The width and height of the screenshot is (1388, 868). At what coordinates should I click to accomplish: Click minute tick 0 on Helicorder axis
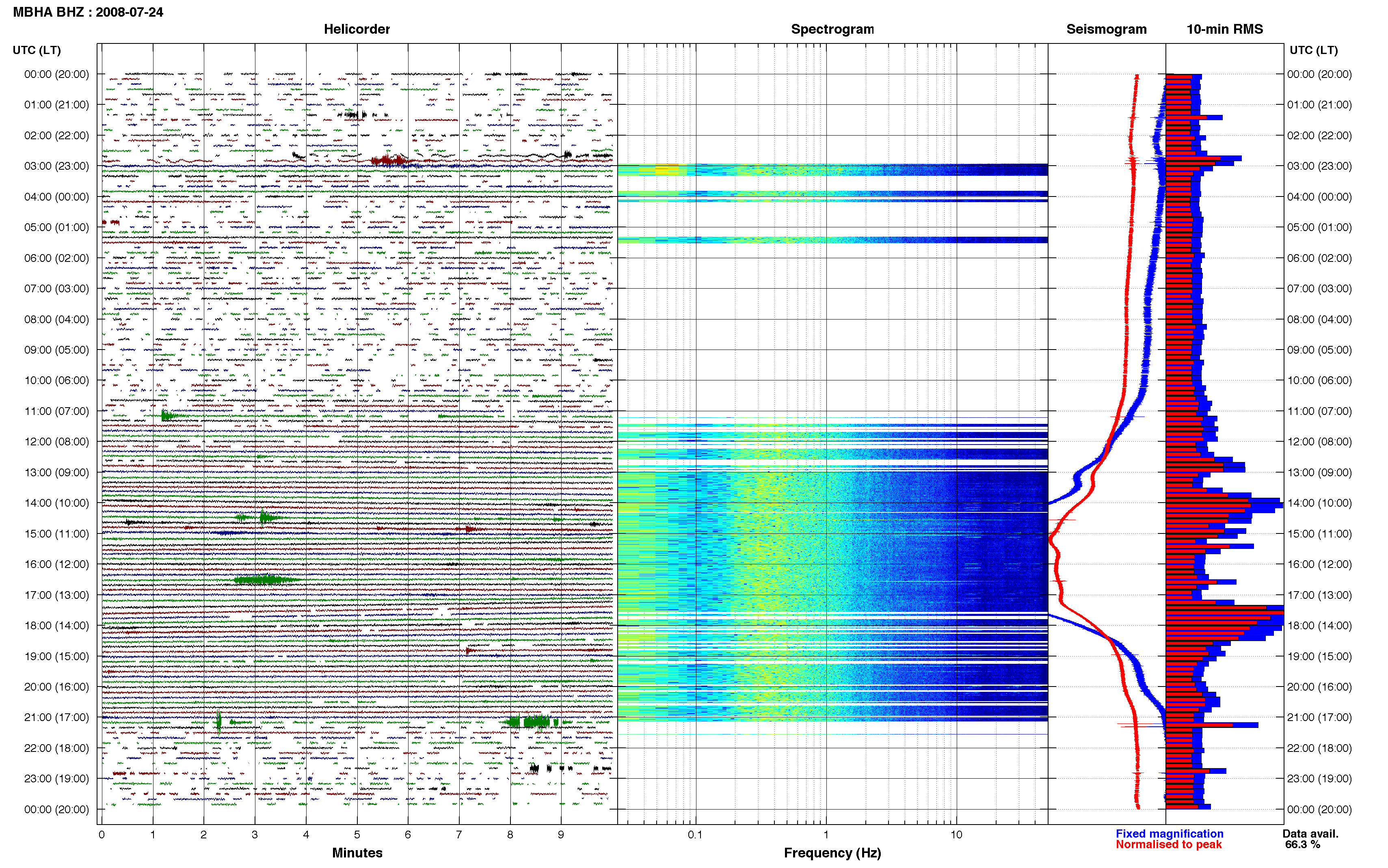[x=102, y=835]
